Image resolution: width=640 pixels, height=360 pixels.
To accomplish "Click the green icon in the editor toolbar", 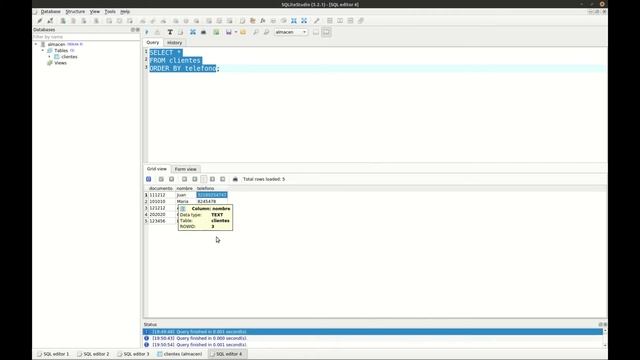I will tap(216, 32).
